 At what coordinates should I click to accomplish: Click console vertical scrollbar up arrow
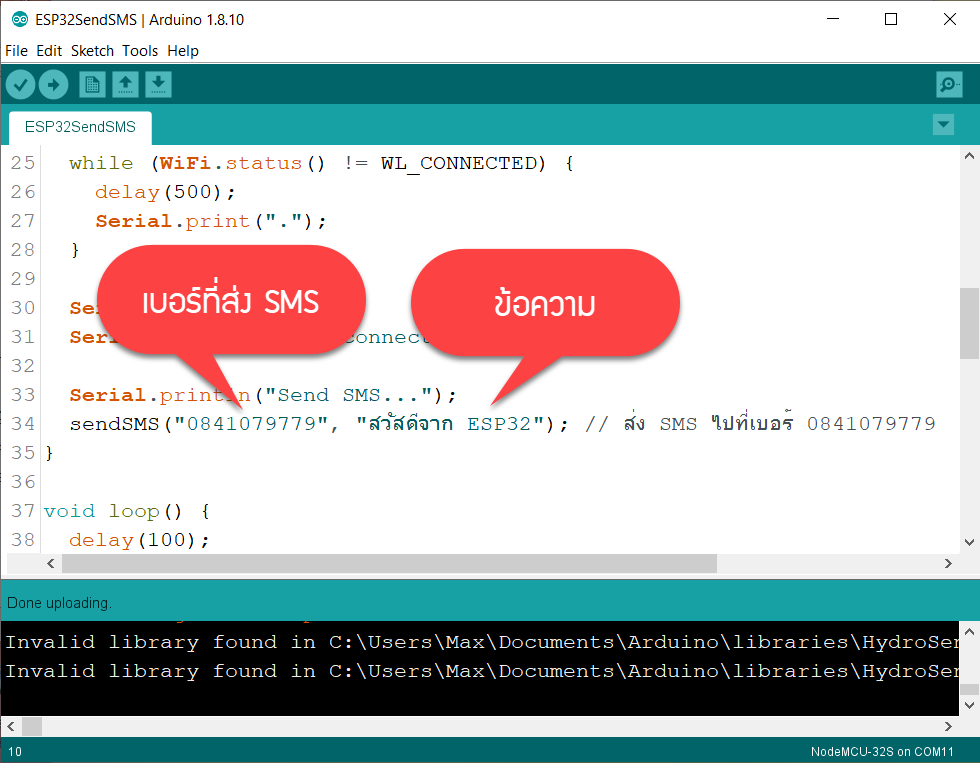[x=969, y=631]
